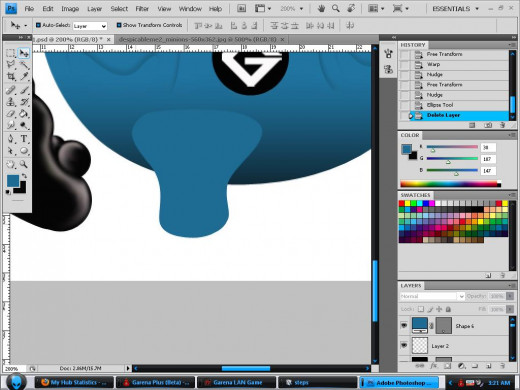520x390 pixels.
Task: Switch to the despicableme2_minions document tab
Action: click(198, 39)
